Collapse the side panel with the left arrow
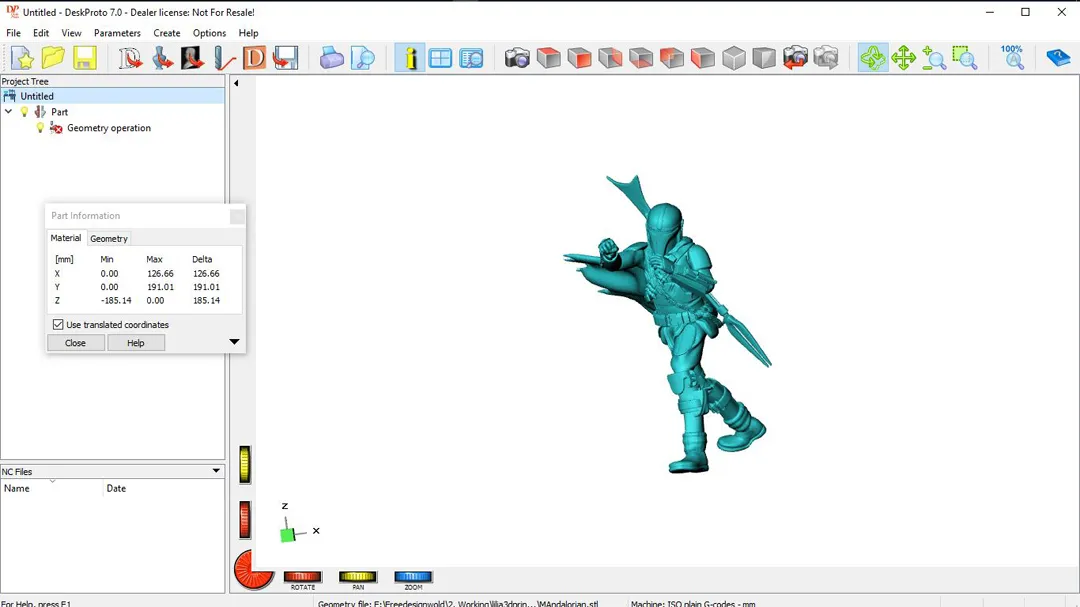This screenshot has width=1080, height=607. [236, 83]
